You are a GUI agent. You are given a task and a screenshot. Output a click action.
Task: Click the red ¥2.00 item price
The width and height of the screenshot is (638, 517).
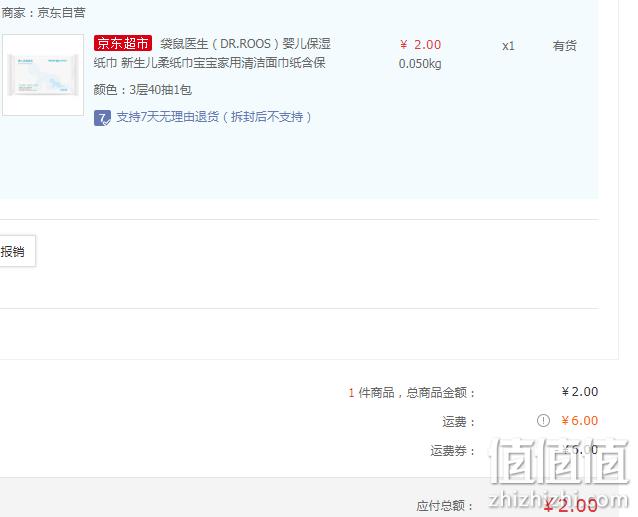click(x=420, y=45)
